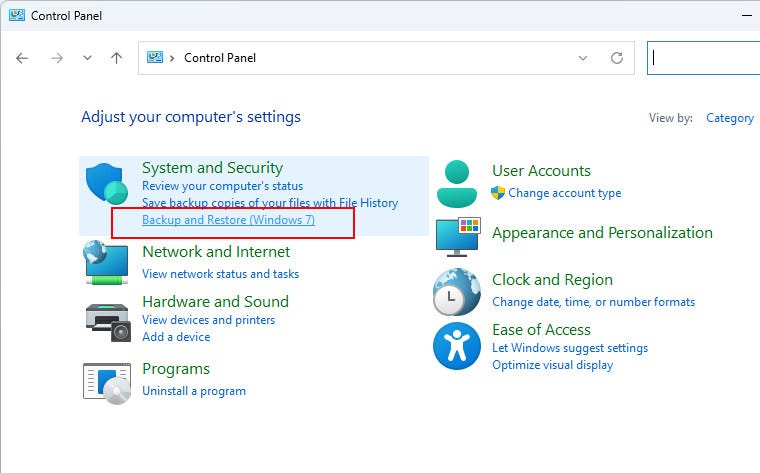Click the Appearance and Personalization monitor icon
The width and height of the screenshot is (760, 473).
(x=458, y=237)
